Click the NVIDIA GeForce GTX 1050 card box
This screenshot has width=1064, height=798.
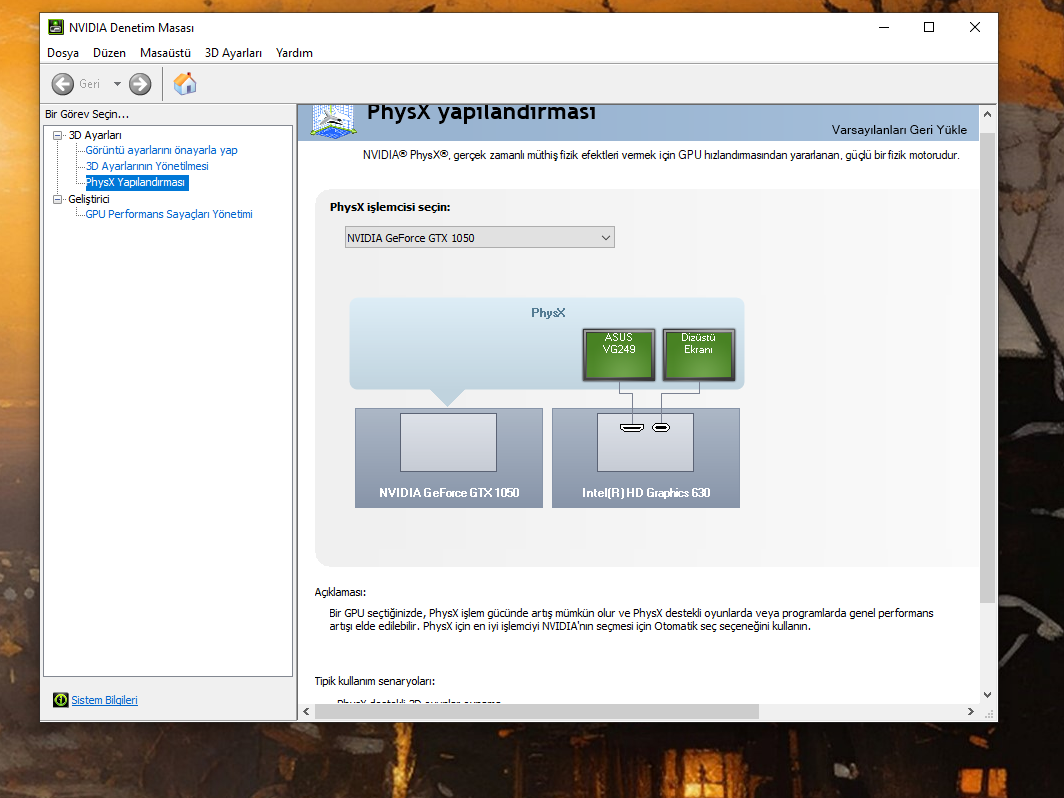(449, 458)
